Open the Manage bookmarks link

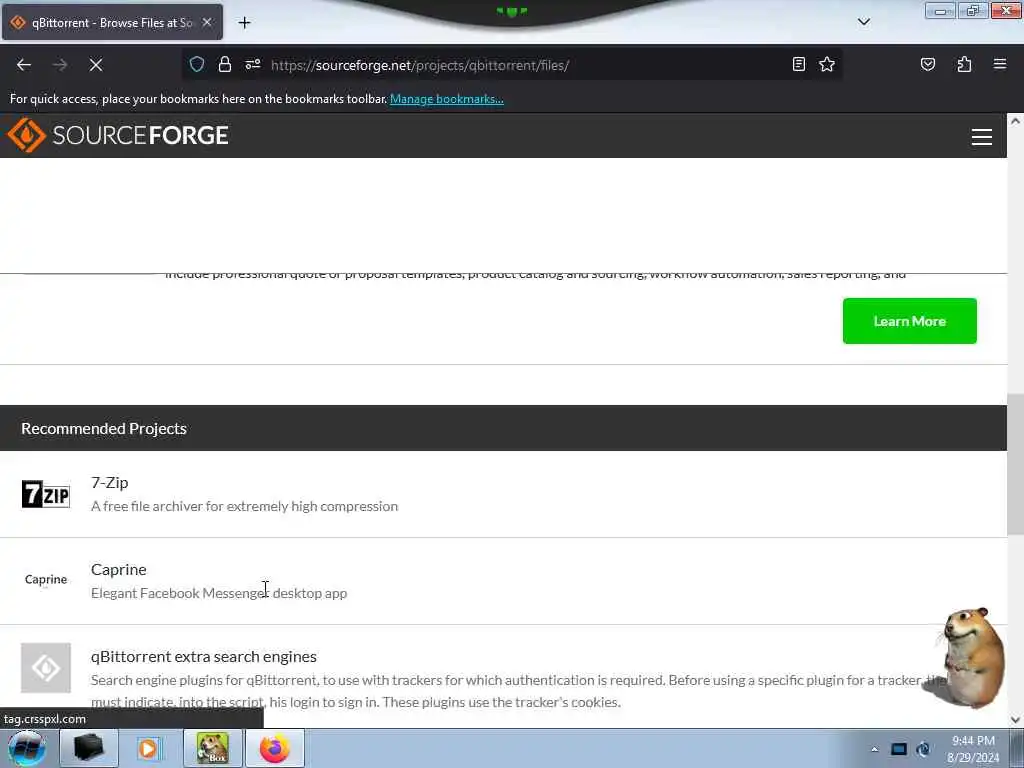pyautogui.click(x=447, y=99)
